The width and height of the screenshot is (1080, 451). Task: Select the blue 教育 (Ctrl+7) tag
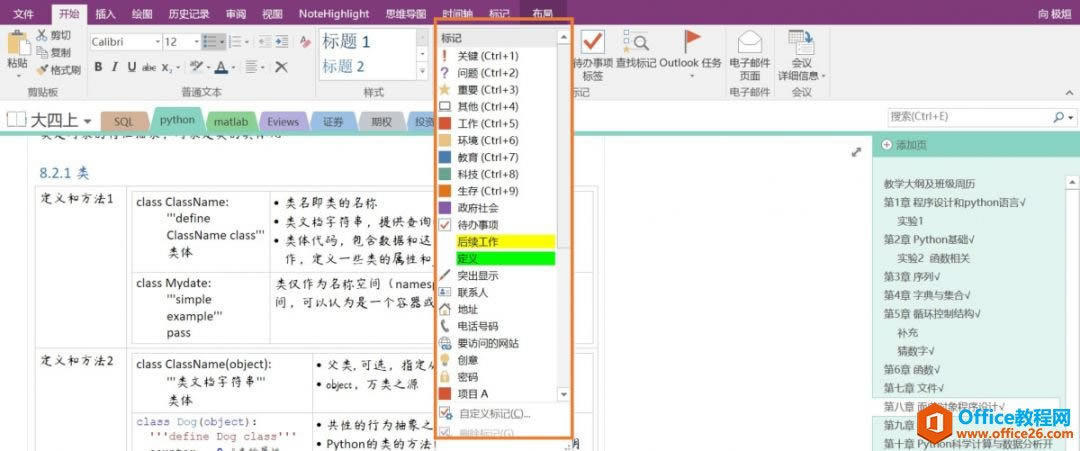(497, 157)
